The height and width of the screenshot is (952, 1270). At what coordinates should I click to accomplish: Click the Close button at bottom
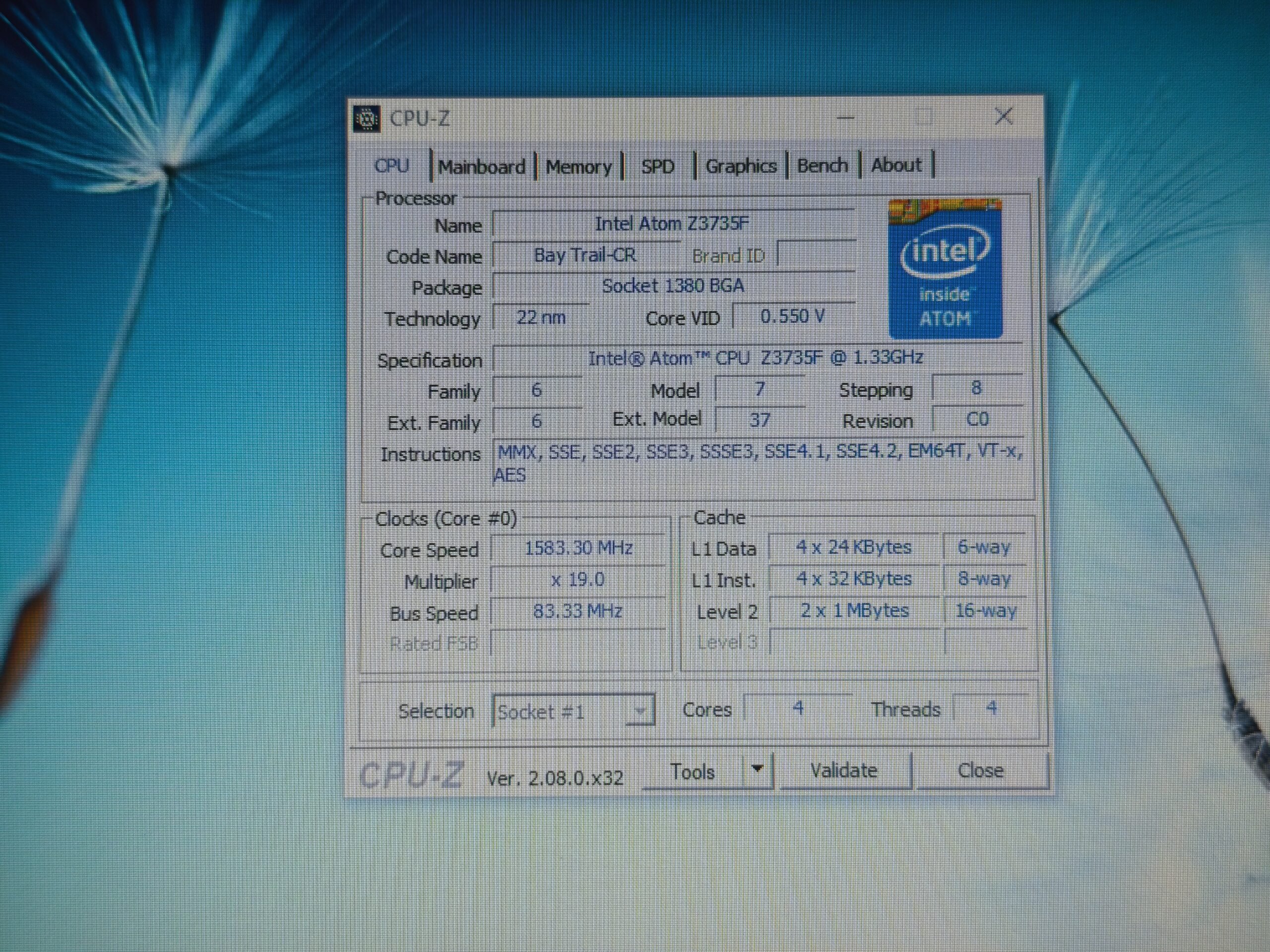coord(981,770)
